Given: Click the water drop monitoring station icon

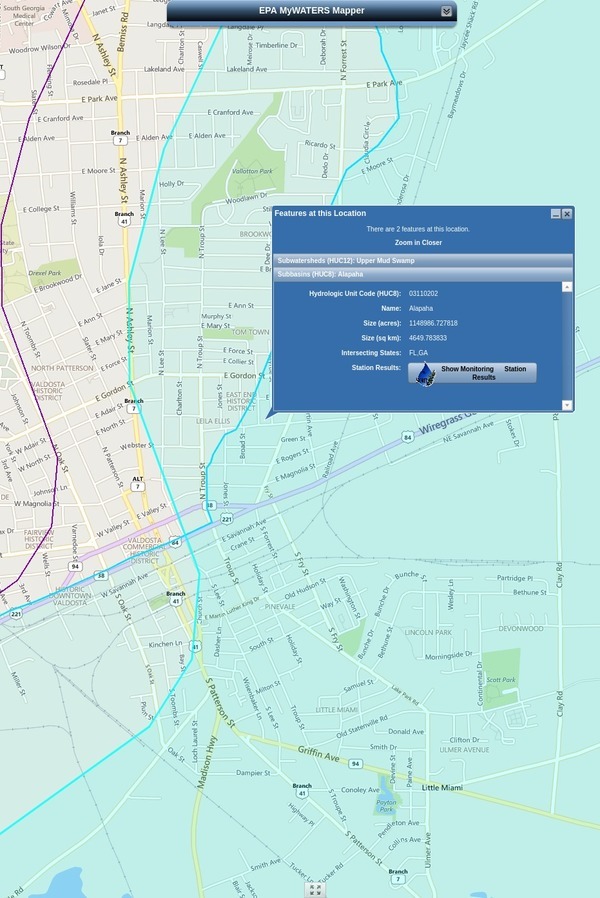Looking at the screenshot, I should point(425,374).
